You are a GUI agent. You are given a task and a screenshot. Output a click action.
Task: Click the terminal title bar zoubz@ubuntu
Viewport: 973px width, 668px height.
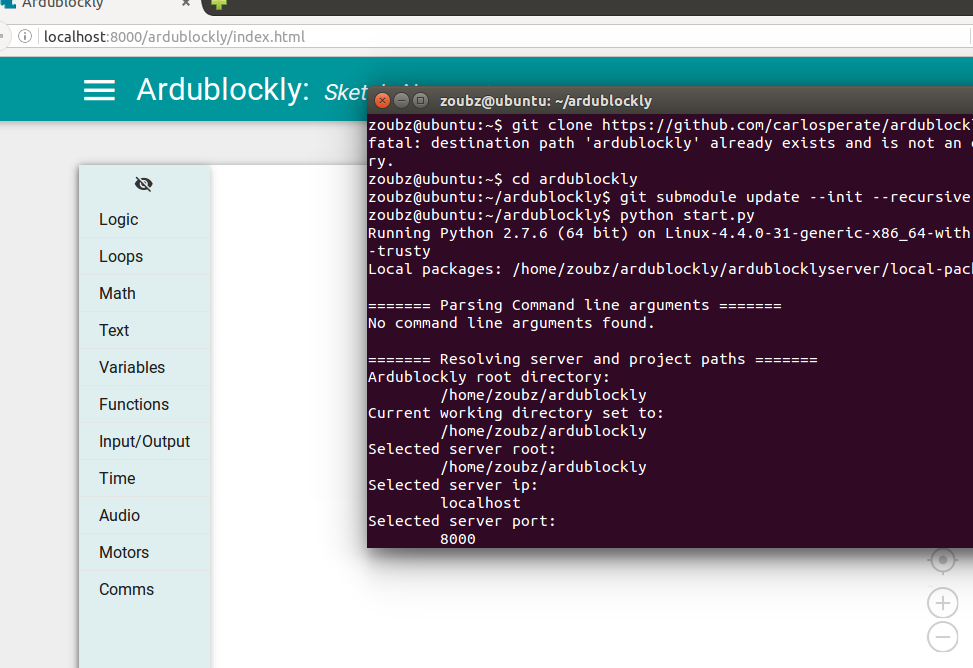point(545,101)
